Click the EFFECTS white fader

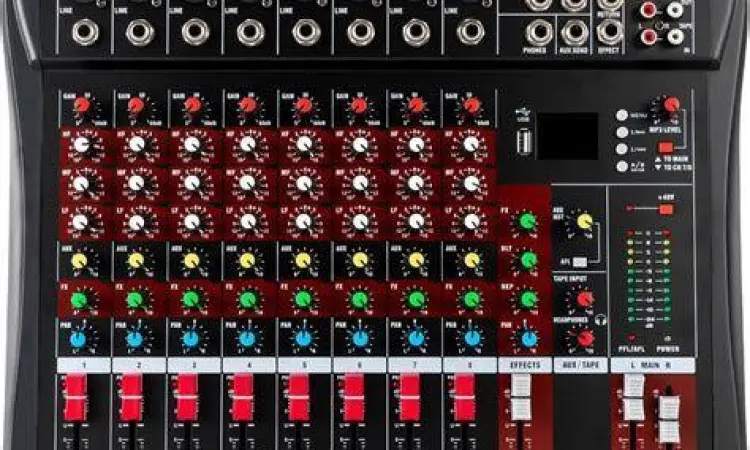(521, 398)
